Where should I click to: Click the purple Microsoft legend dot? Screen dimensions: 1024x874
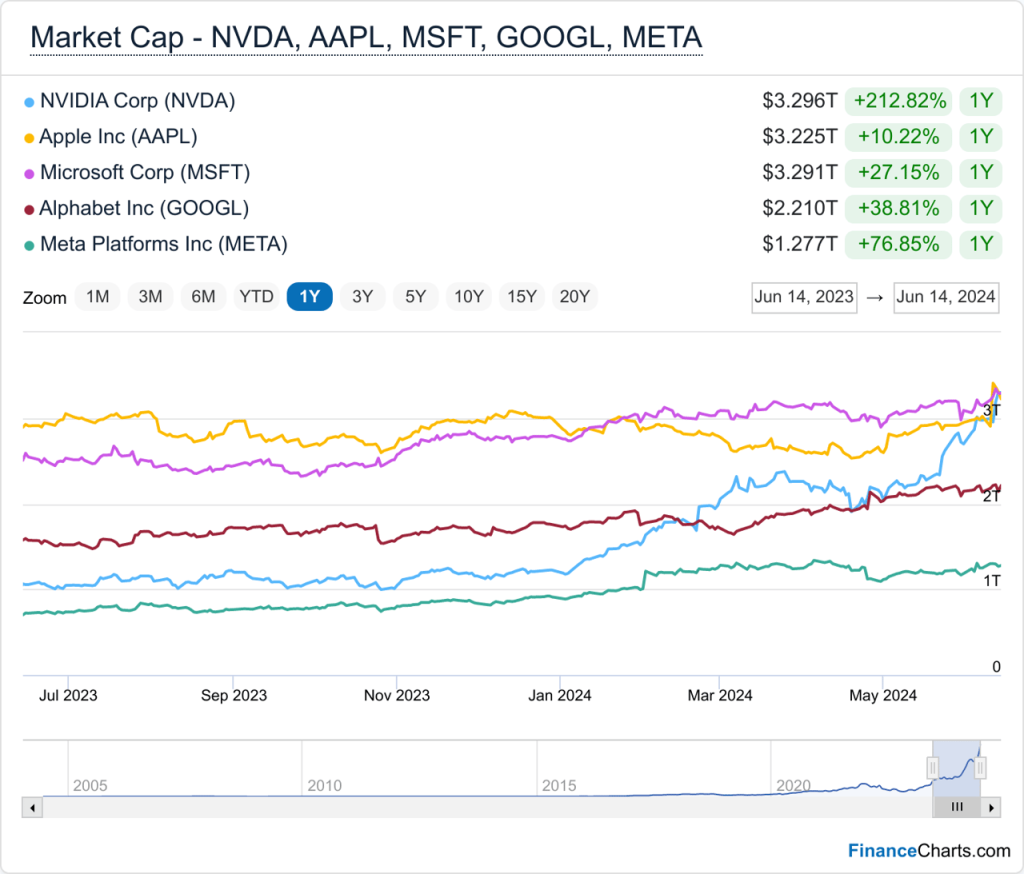tap(29, 174)
